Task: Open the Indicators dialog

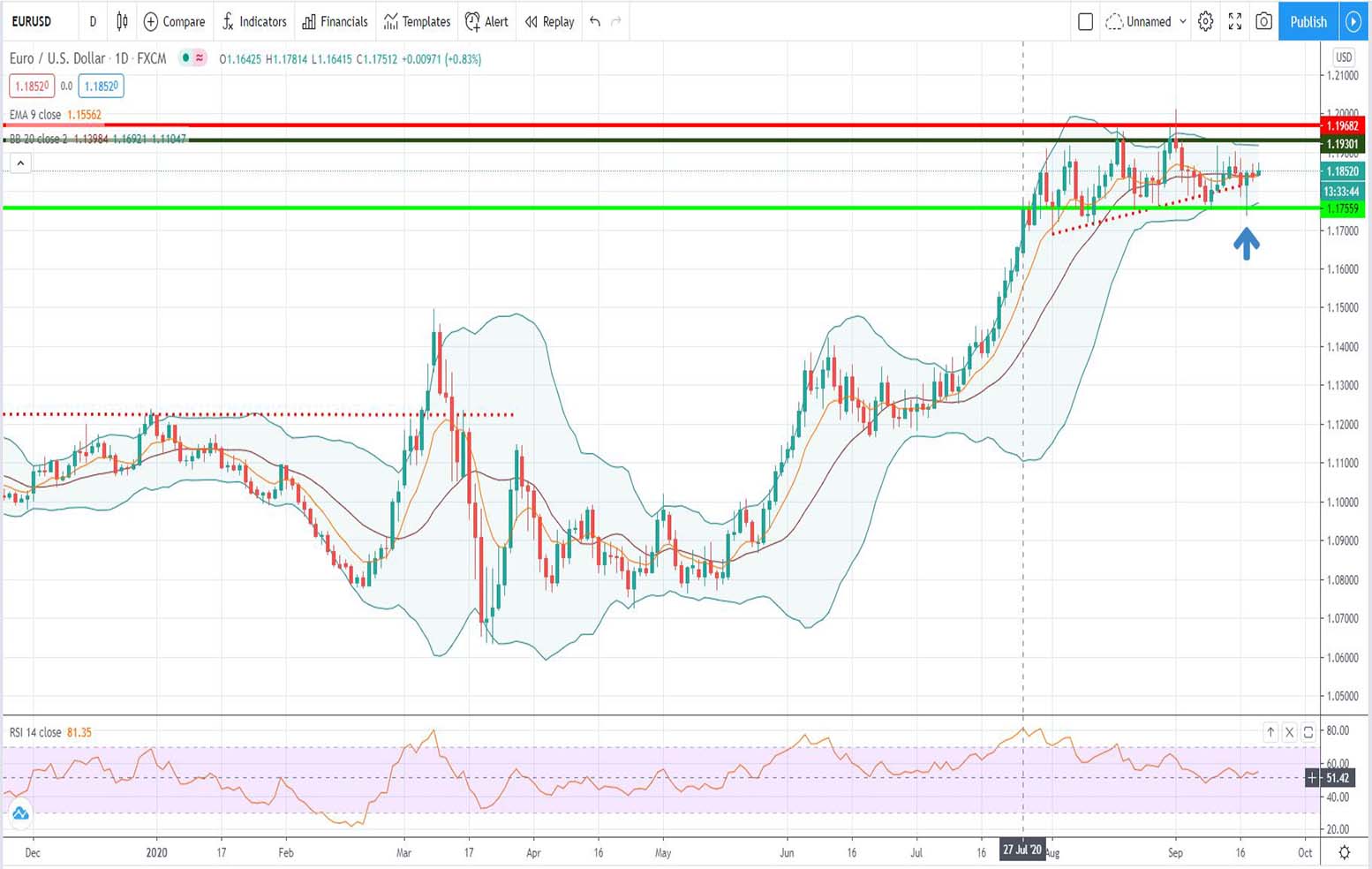Action: point(254,21)
